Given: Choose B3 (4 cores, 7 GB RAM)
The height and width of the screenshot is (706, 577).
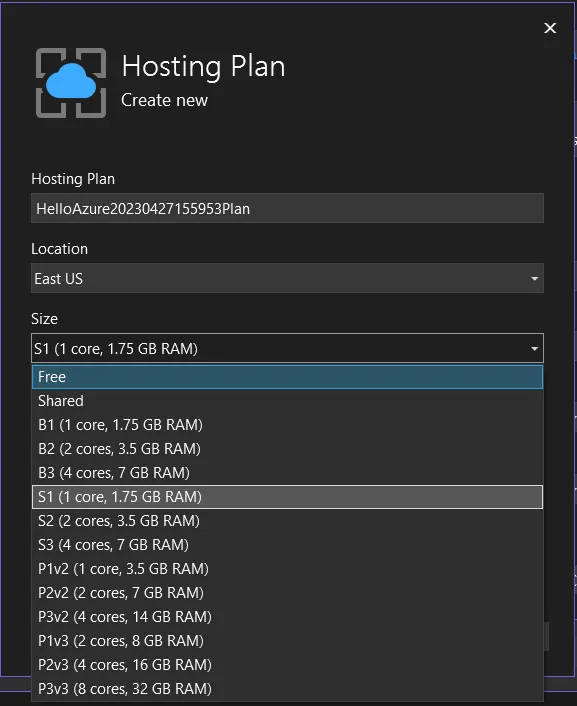Looking at the screenshot, I should coord(287,473).
